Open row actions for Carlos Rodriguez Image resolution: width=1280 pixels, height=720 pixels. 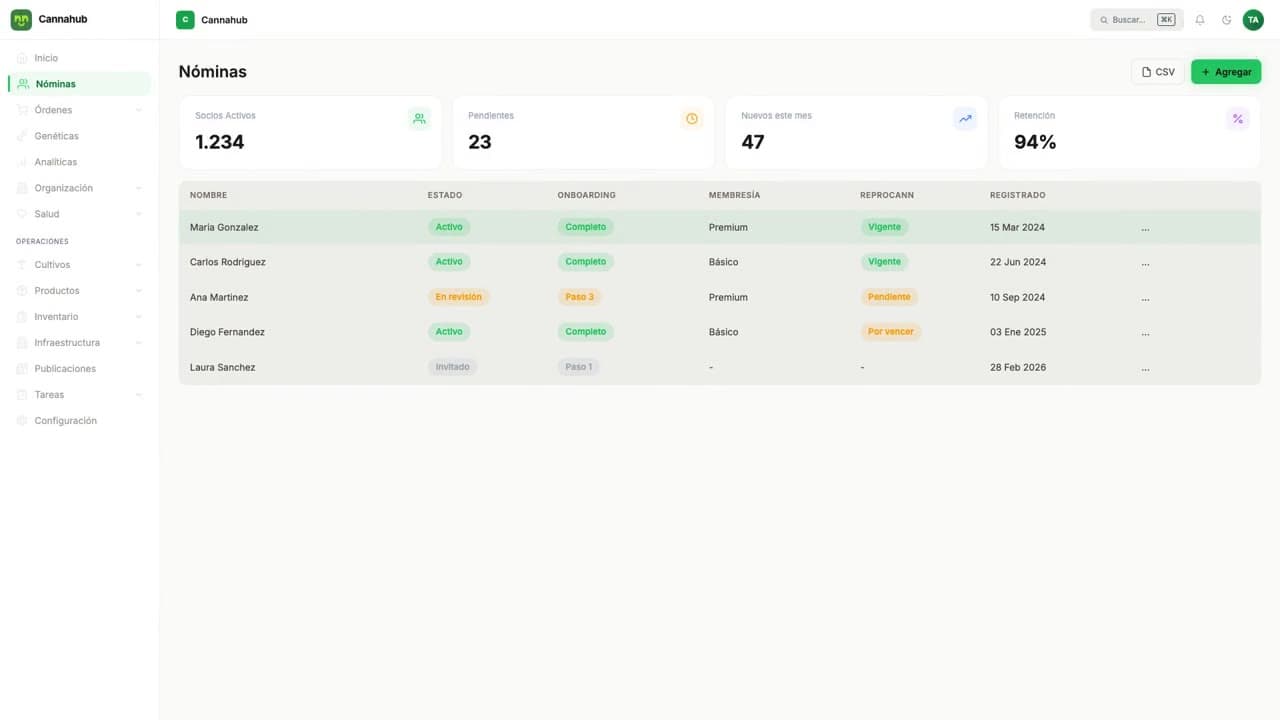pyautogui.click(x=1145, y=263)
